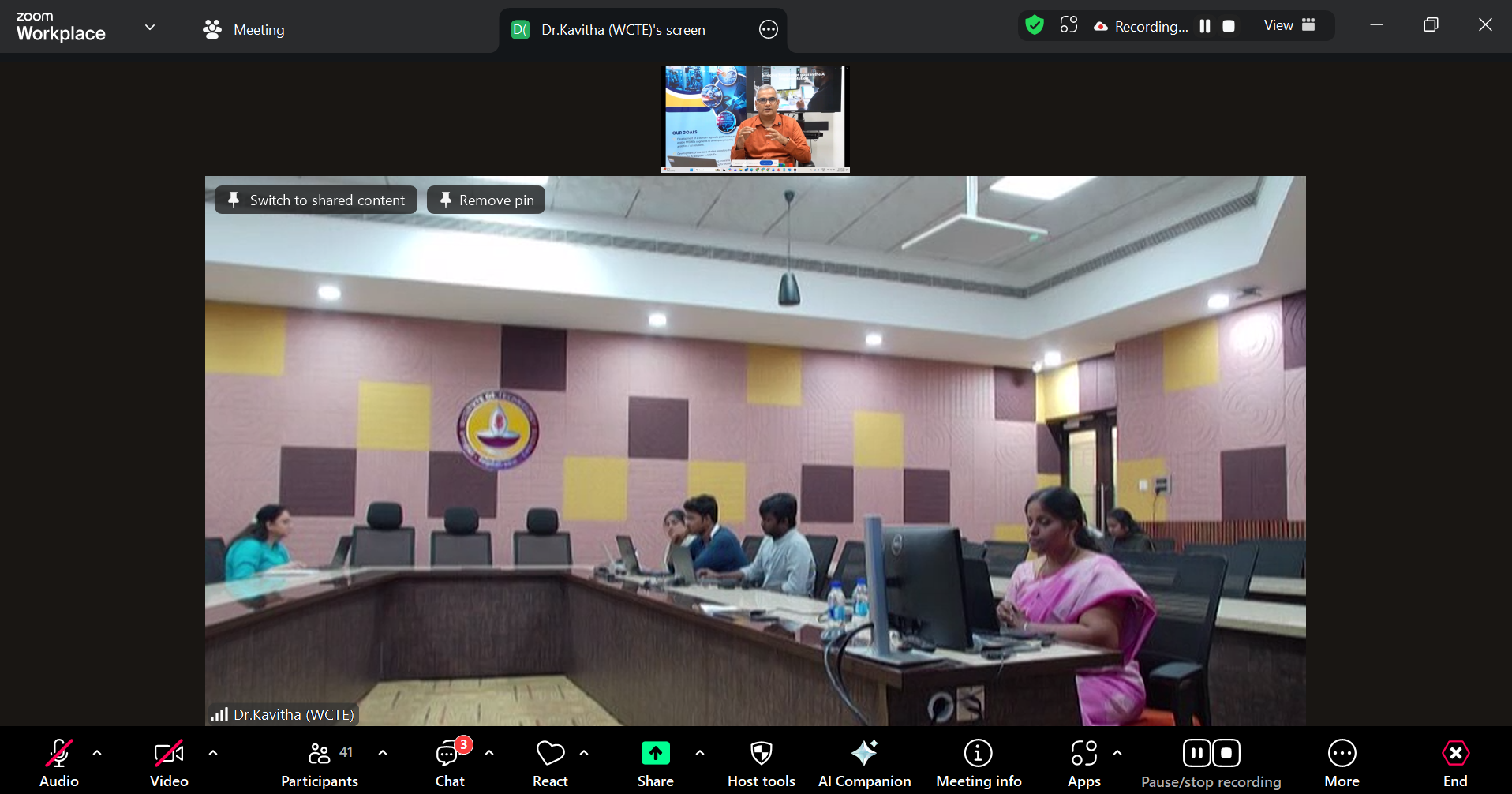Click the green encryption shield icon
Screen dimensions: 1512x794
(1034, 25)
